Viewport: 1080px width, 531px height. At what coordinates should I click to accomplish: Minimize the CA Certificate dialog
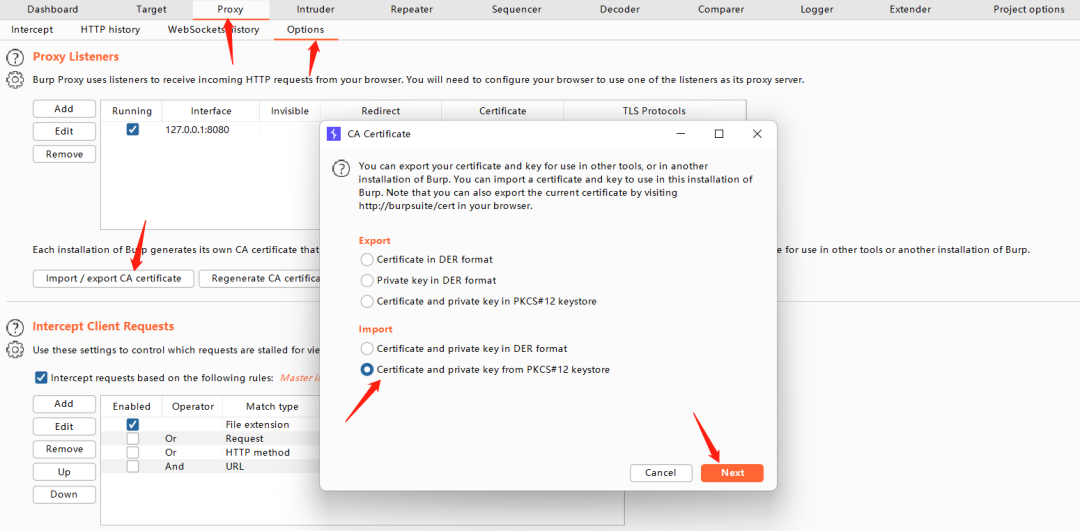681,134
